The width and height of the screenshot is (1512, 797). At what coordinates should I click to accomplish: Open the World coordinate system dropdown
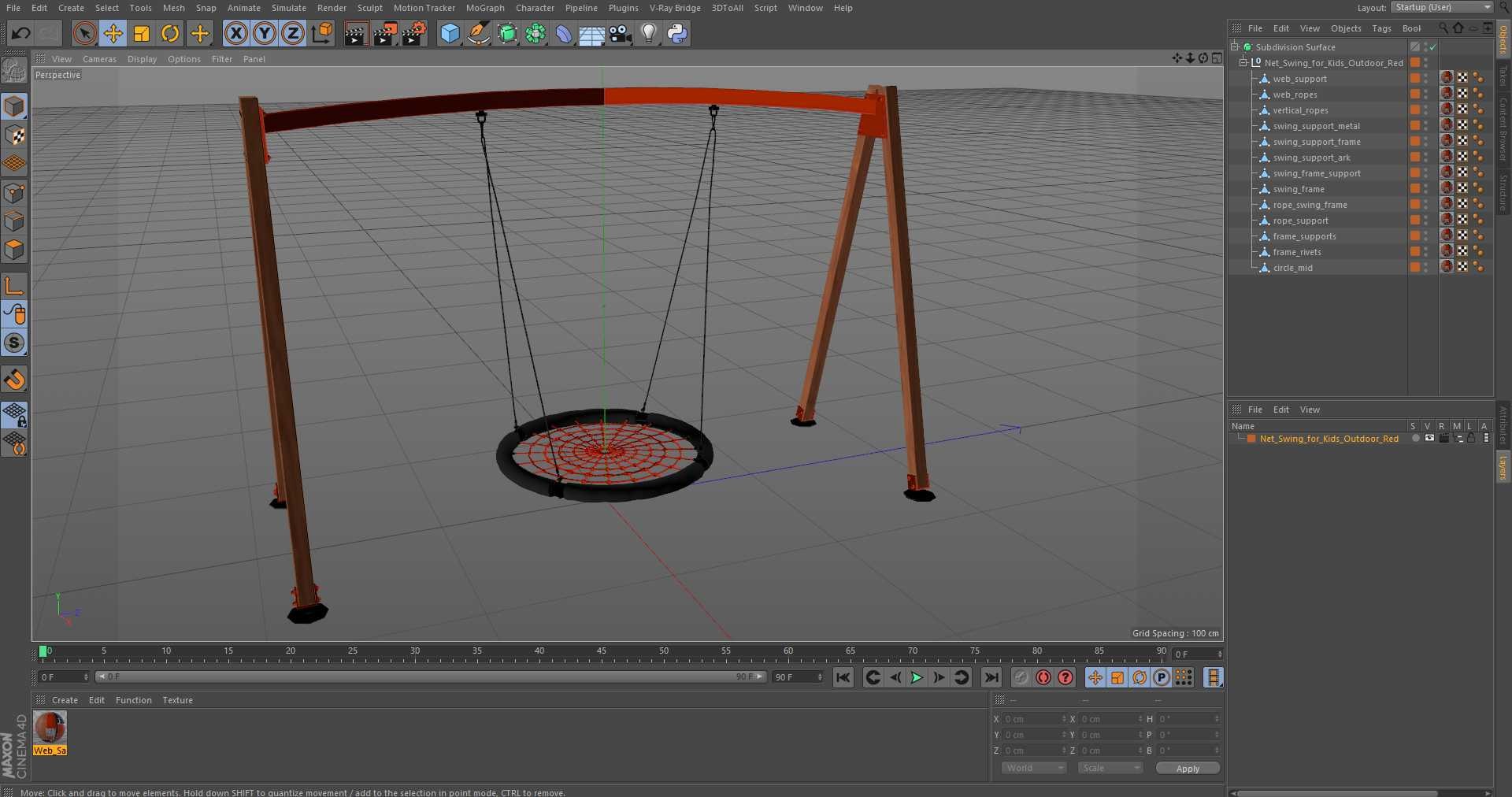click(1034, 768)
